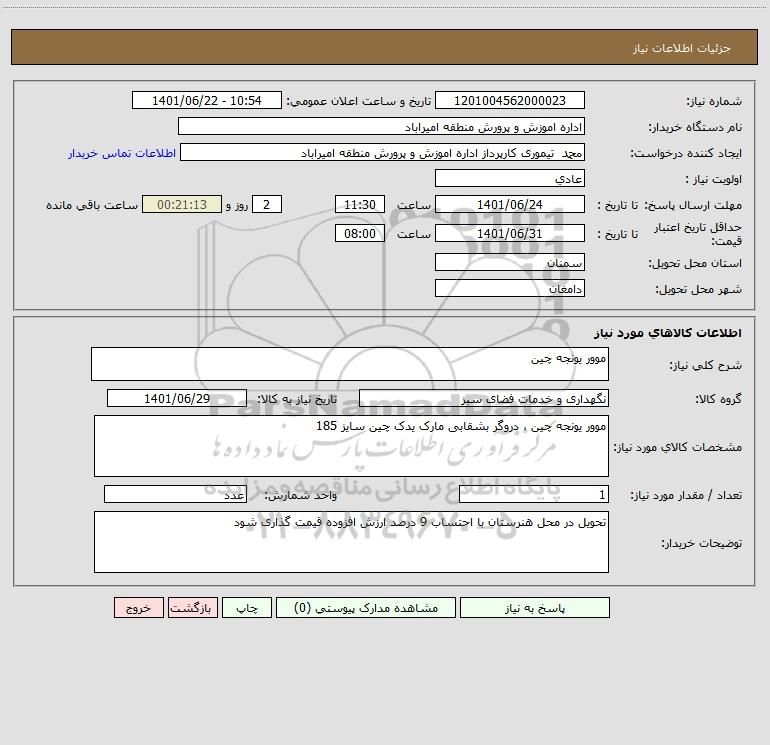The height and width of the screenshot is (745, 770).
Task: Click the label شماره نیاز
Action: (x=714, y=101)
